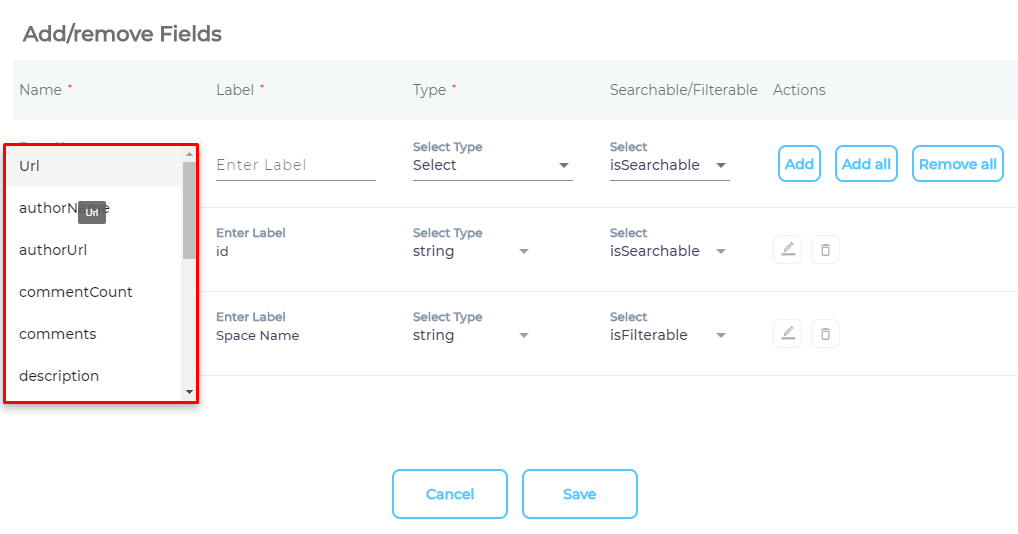Click the Enter Label input field
The image size is (1018, 534).
[295, 165]
